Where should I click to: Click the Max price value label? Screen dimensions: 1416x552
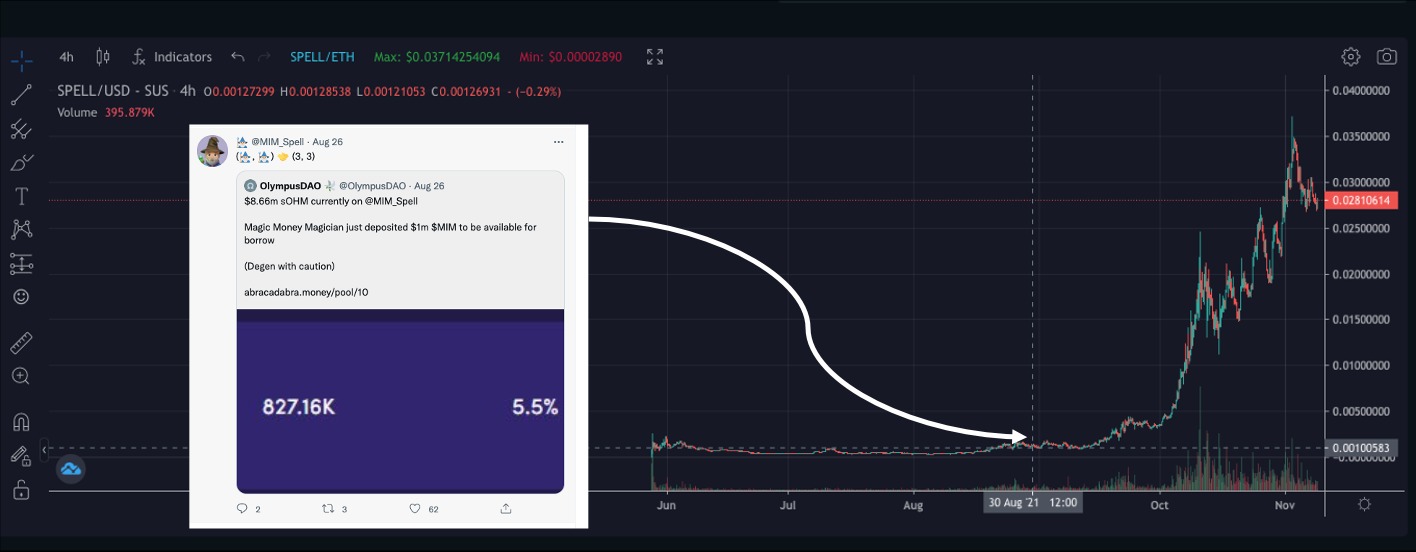(438, 57)
